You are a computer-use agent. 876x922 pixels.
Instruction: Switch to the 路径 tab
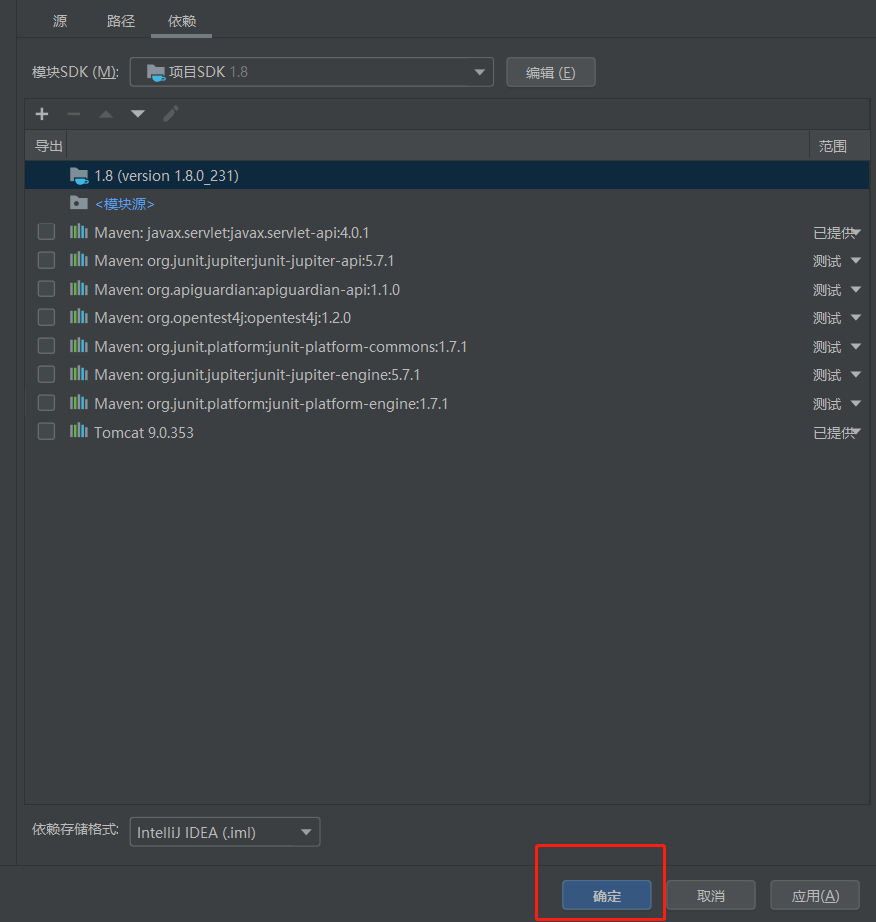[x=121, y=21]
